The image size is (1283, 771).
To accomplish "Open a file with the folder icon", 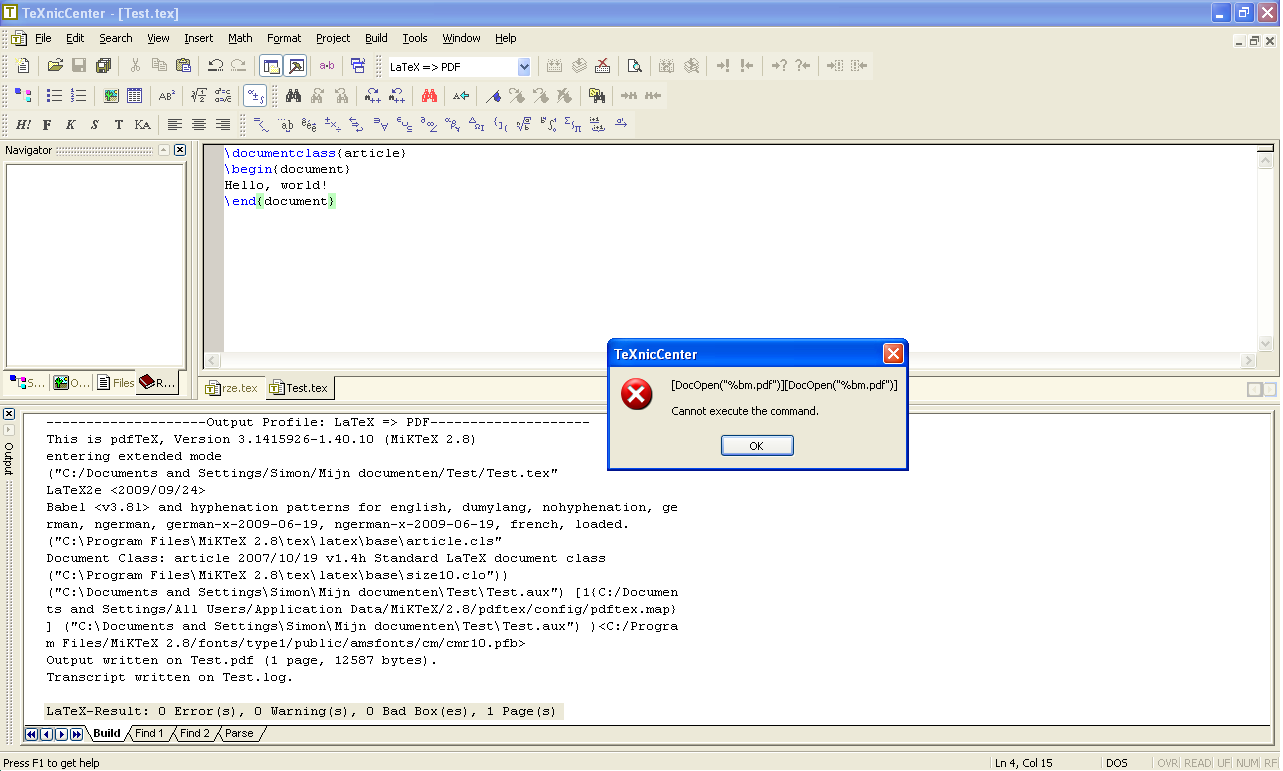I will 55,66.
